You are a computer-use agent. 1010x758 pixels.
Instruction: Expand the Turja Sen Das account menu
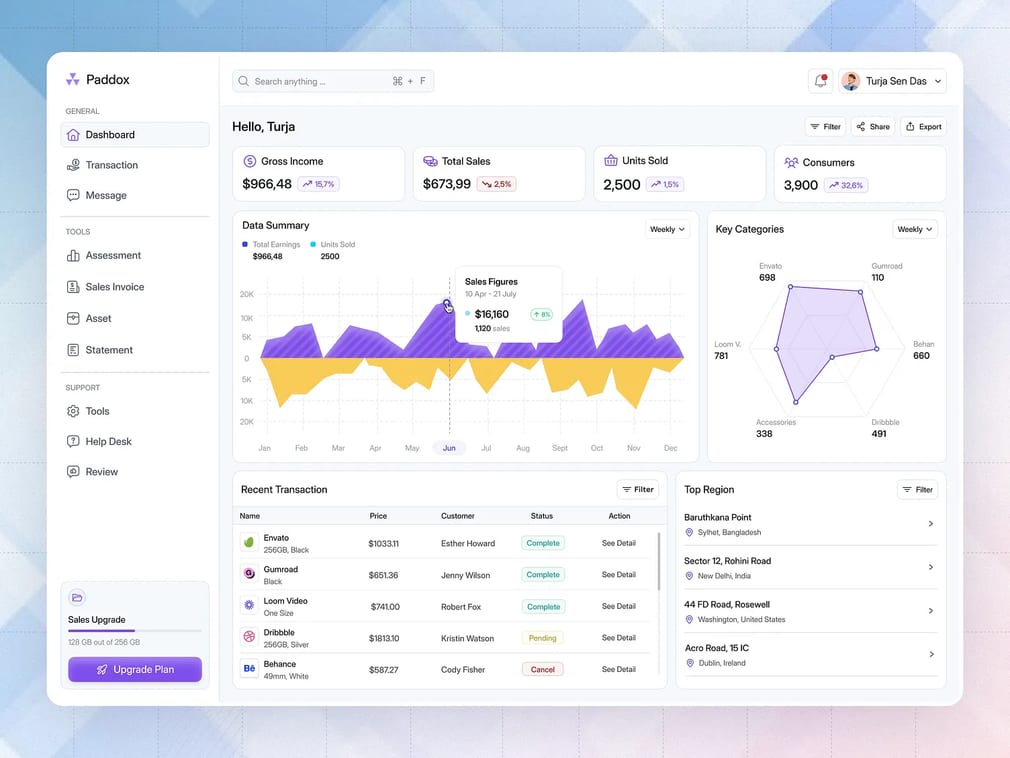click(x=938, y=81)
